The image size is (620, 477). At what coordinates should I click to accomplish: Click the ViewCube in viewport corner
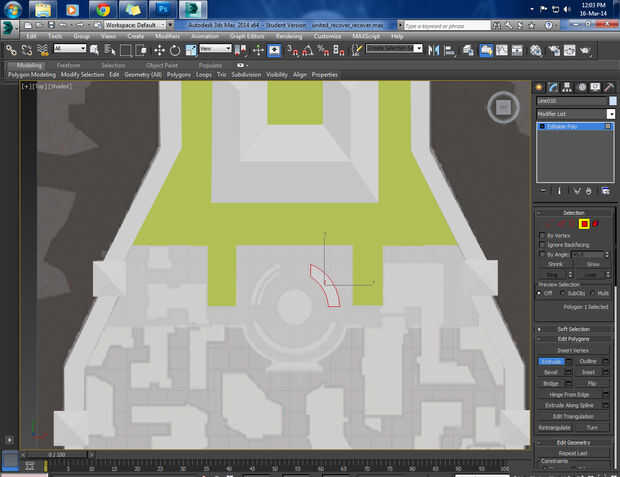503,107
